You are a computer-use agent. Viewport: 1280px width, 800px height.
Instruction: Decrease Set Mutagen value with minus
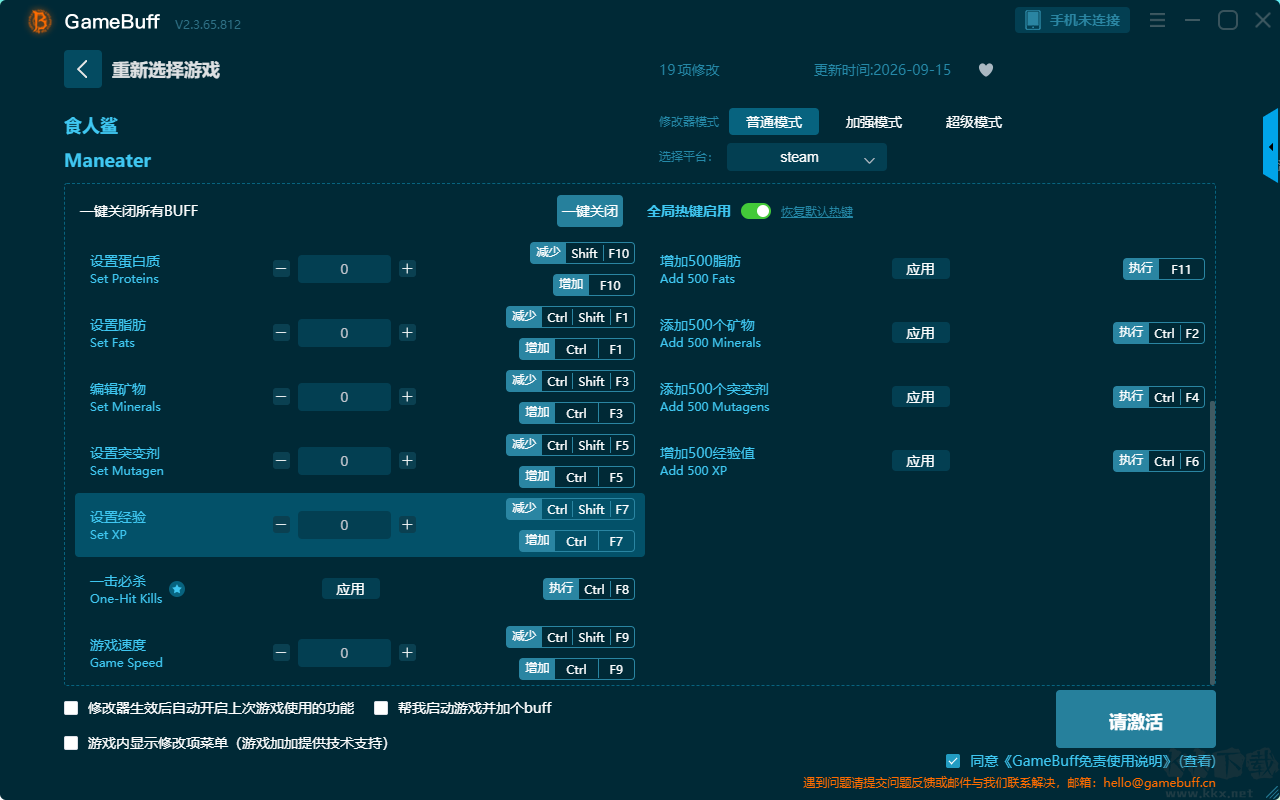pyautogui.click(x=281, y=461)
